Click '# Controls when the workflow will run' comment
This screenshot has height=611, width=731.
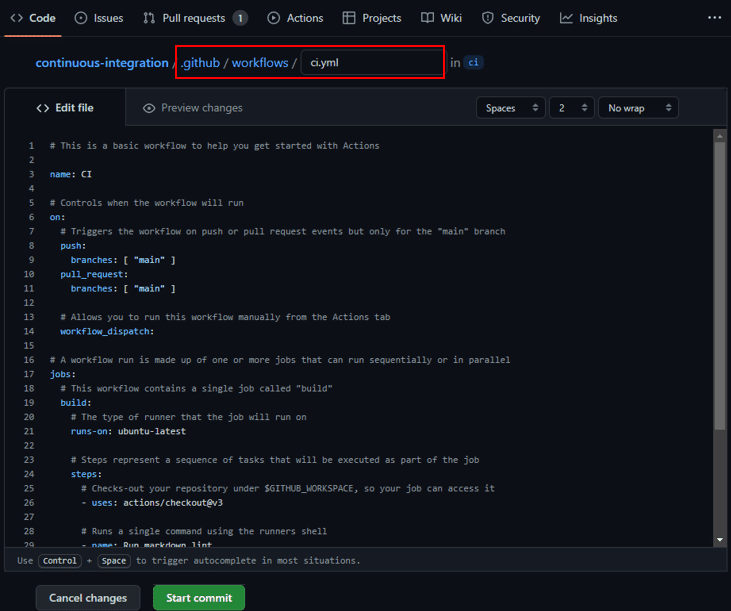tap(147, 203)
